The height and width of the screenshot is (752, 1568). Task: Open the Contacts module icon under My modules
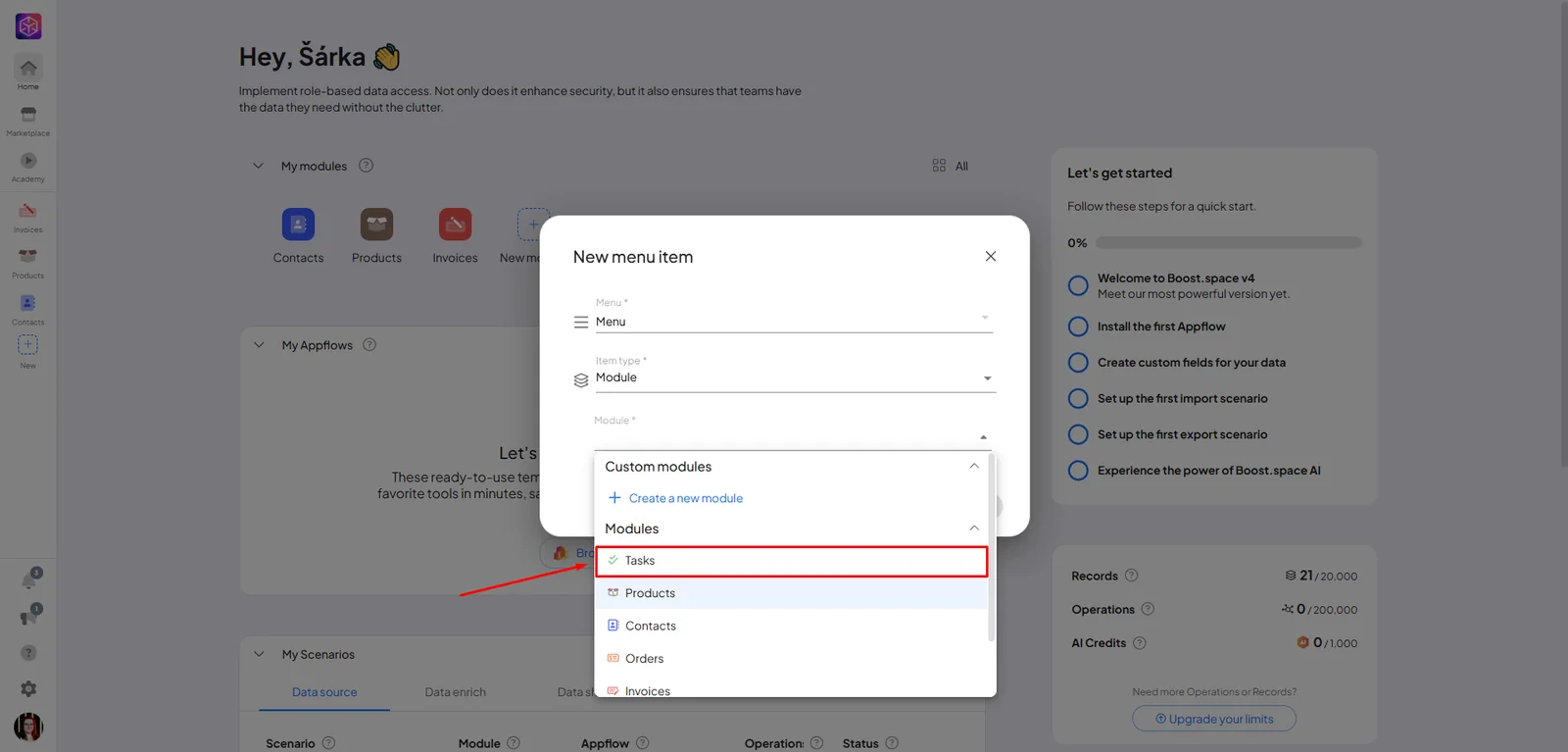(298, 225)
